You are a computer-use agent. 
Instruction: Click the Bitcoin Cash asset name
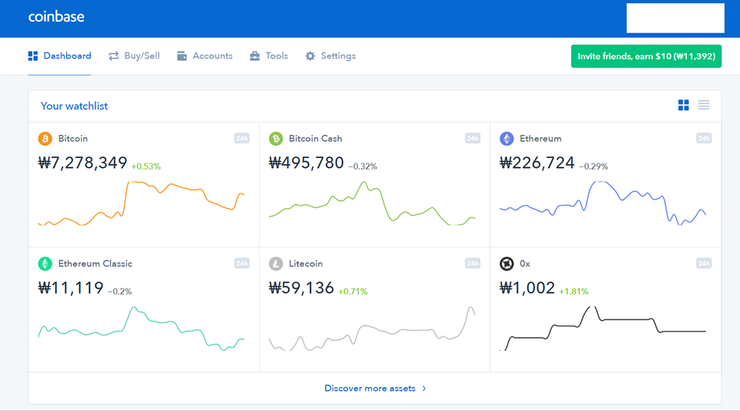(315, 139)
